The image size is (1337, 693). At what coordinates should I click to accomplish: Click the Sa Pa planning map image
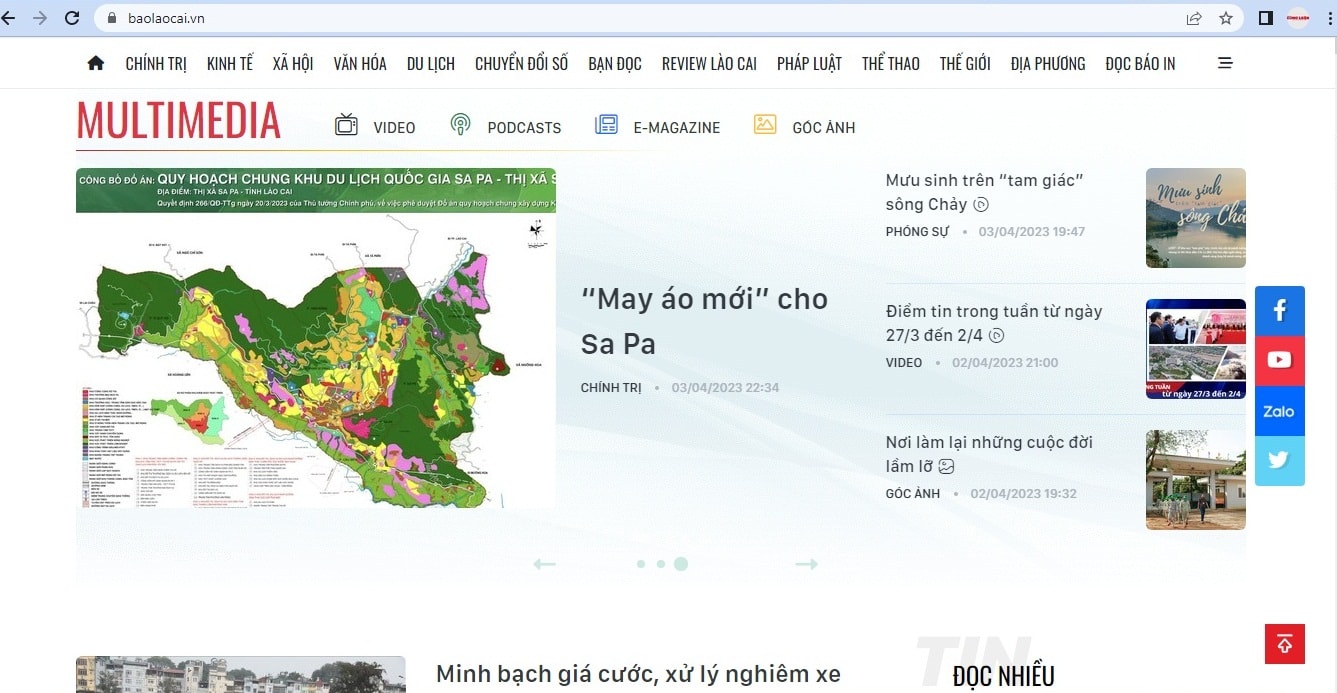(316, 338)
